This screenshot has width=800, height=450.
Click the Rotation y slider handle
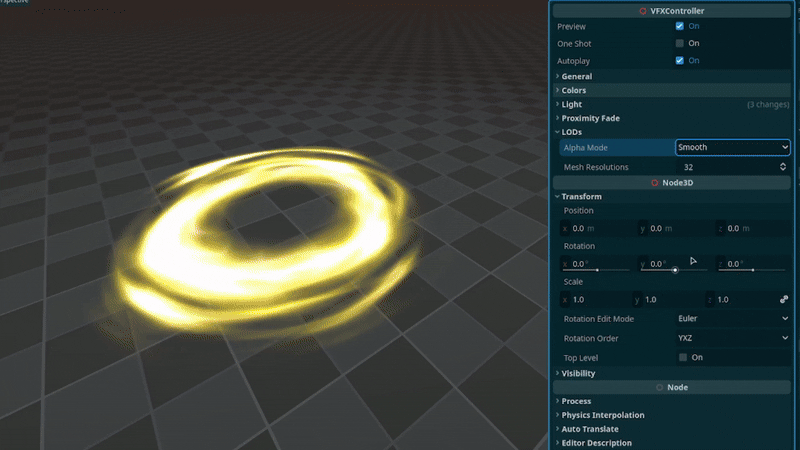[x=675, y=270]
